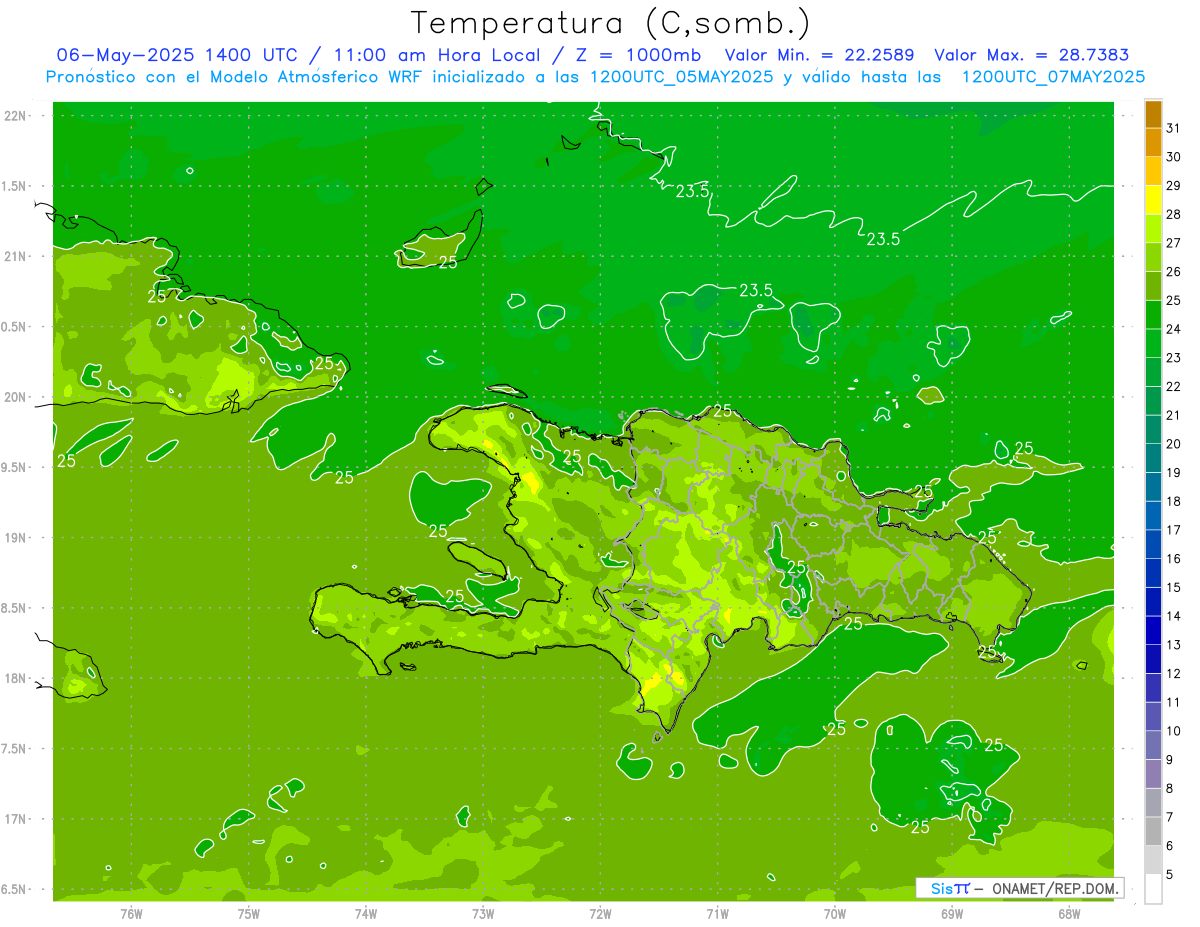
Task: Click the "76W" longitude axis label
Action: click(x=131, y=914)
